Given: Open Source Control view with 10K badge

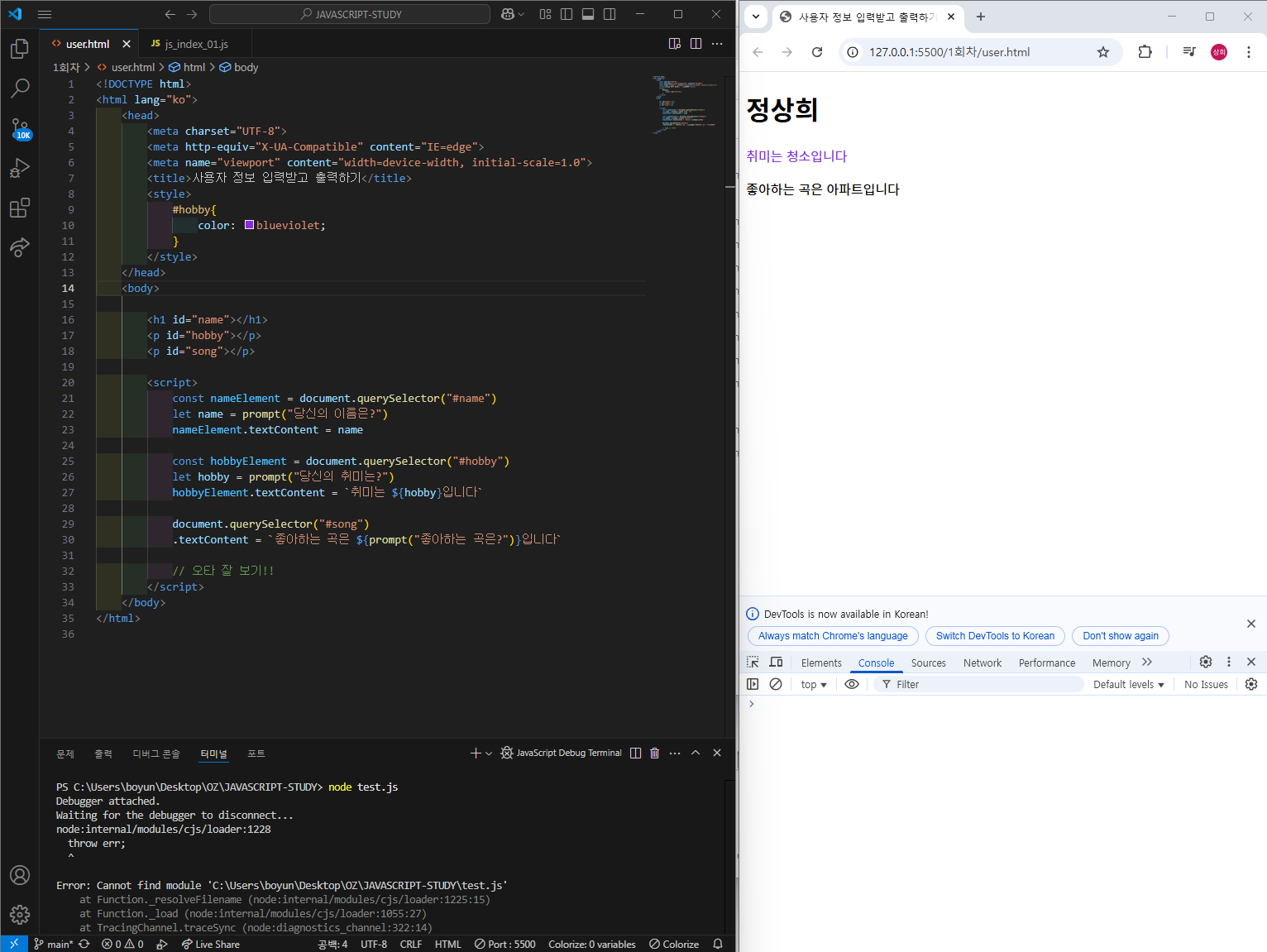Looking at the screenshot, I should click(x=20, y=128).
